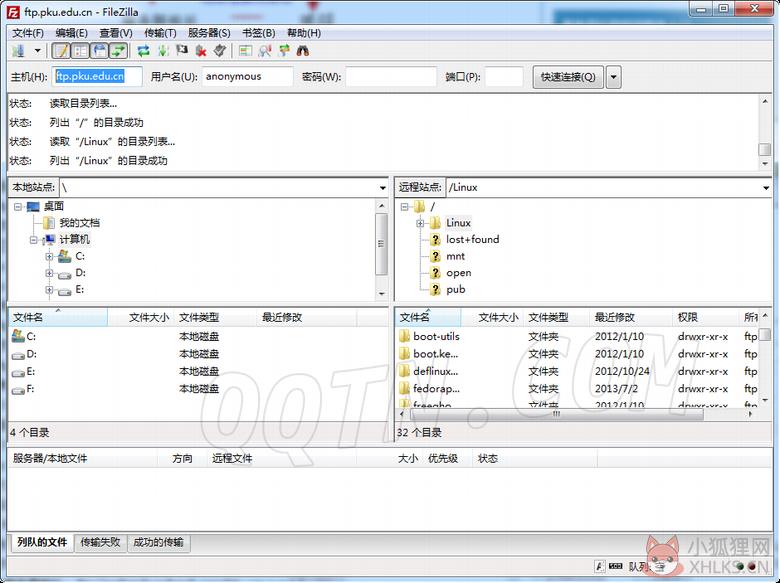Click the message log scrollbar thumb
Image resolution: width=780 pixels, height=583 pixels.
[765, 149]
